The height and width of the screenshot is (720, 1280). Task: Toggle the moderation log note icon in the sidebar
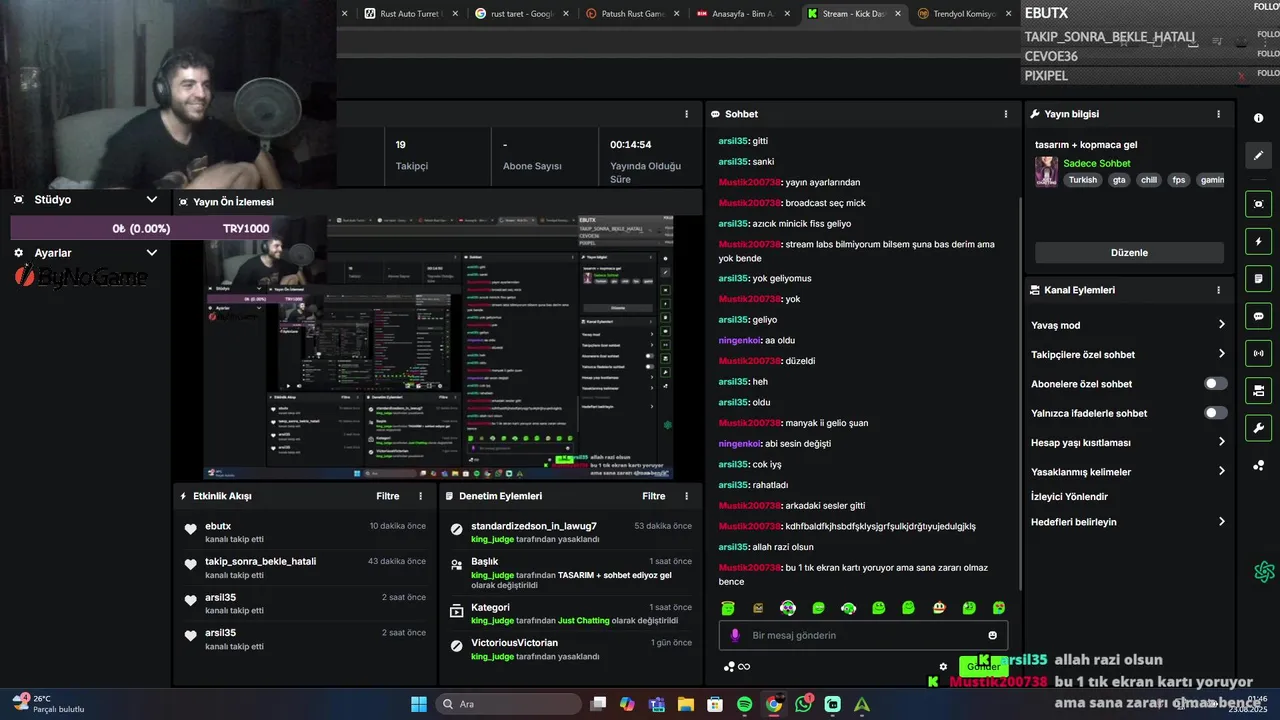pyautogui.click(x=1258, y=278)
